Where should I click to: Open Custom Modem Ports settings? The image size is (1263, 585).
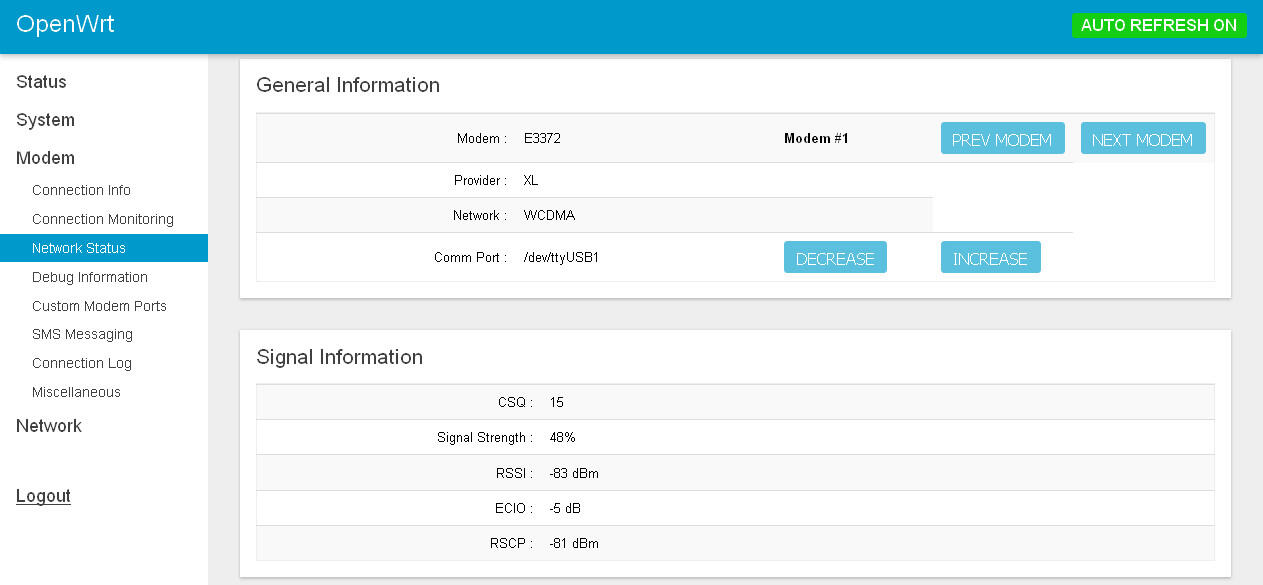point(99,306)
